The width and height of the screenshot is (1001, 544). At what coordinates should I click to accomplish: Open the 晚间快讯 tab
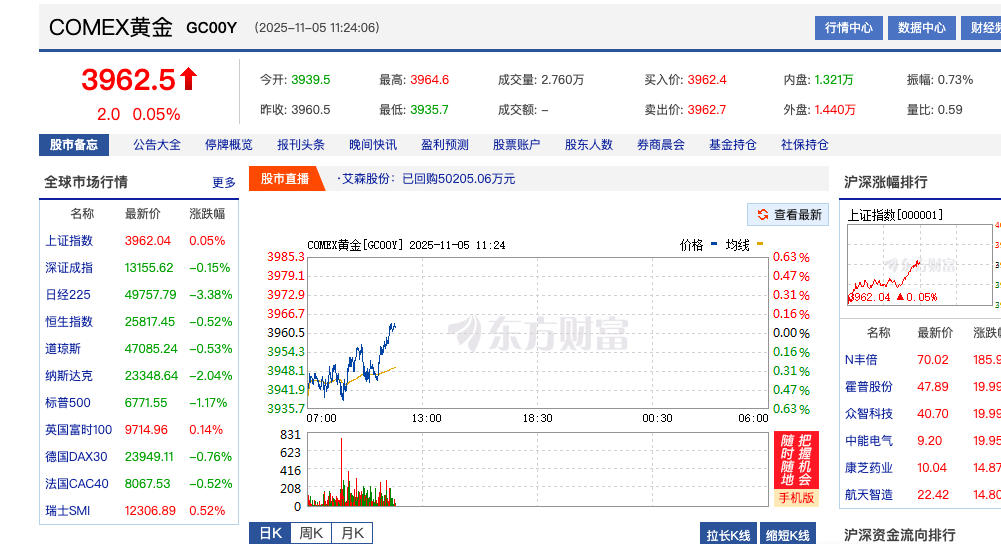373,145
